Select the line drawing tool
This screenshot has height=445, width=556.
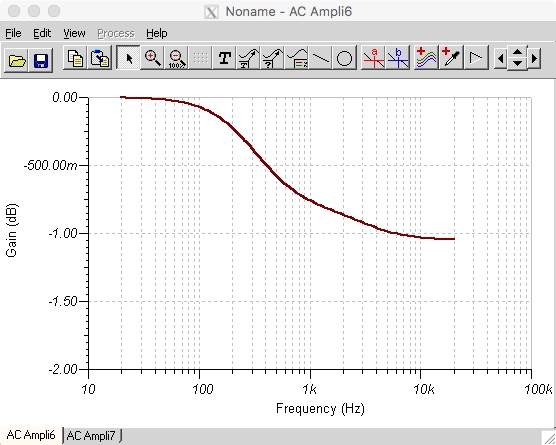[x=321, y=57]
